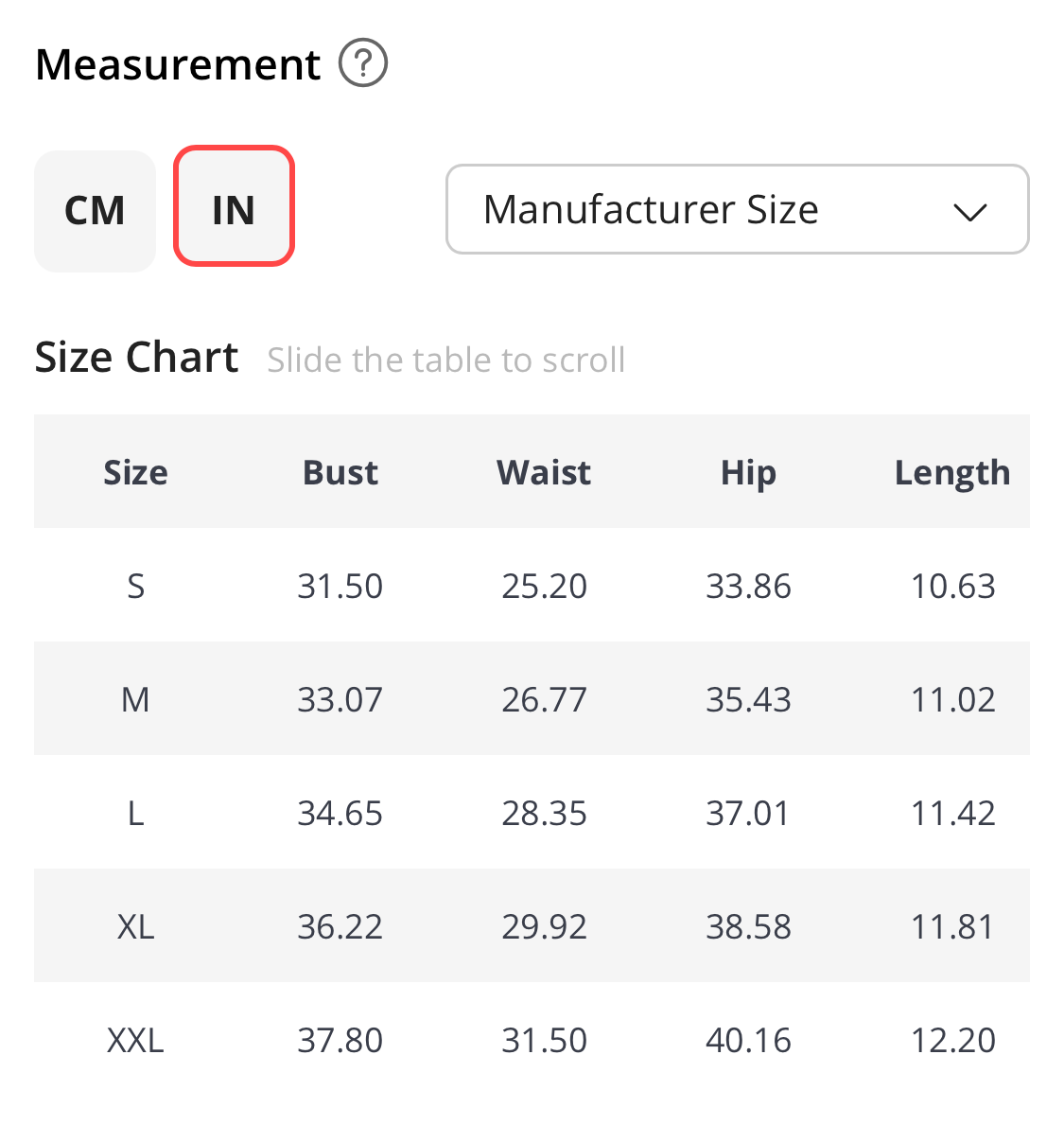This screenshot has width=1064, height=1125.
Task: Click length value 12.20
Action: tap(952, 1040)
